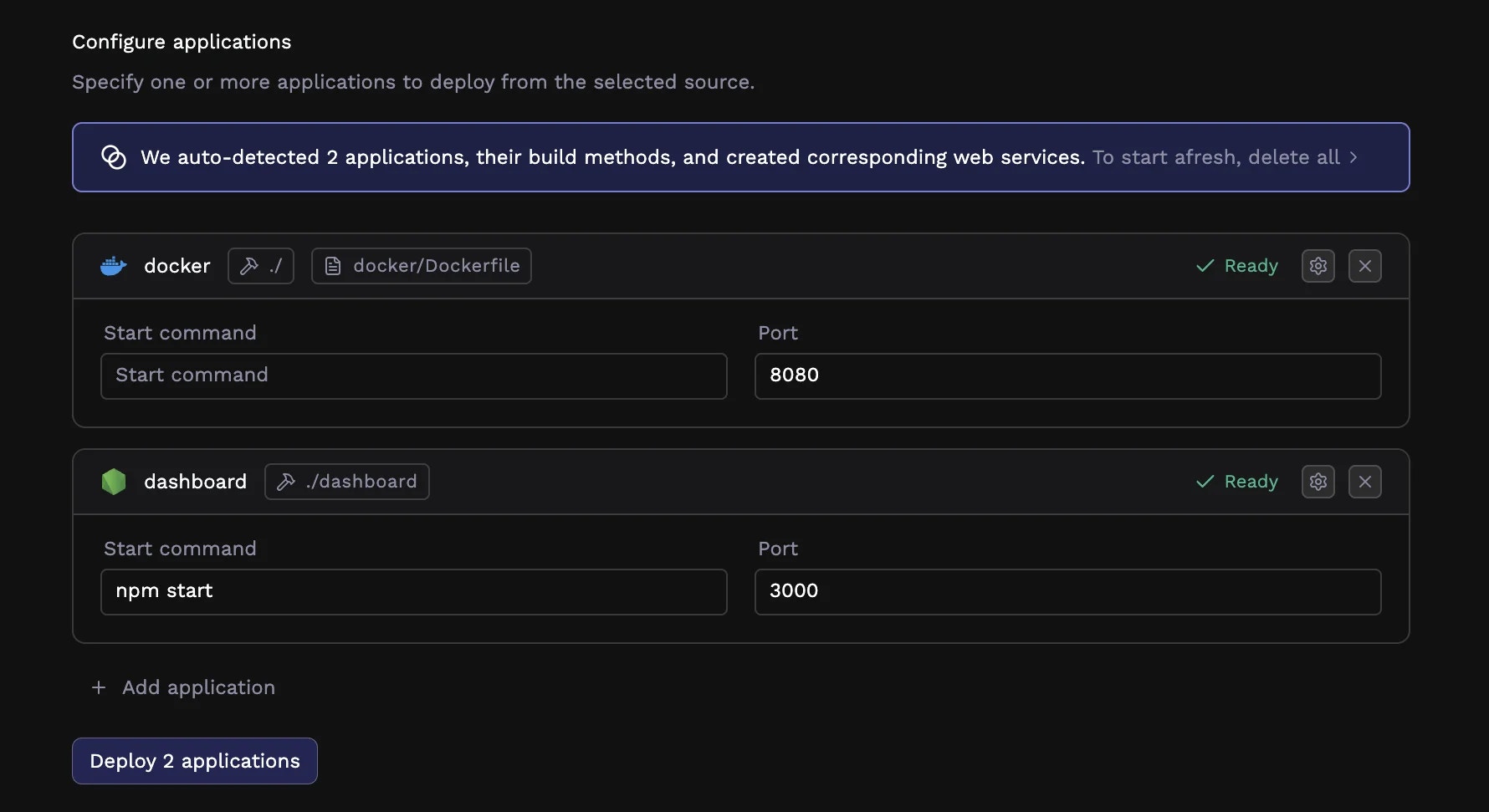
Task: Remove the dashboard application
Action: (1364, 481)
